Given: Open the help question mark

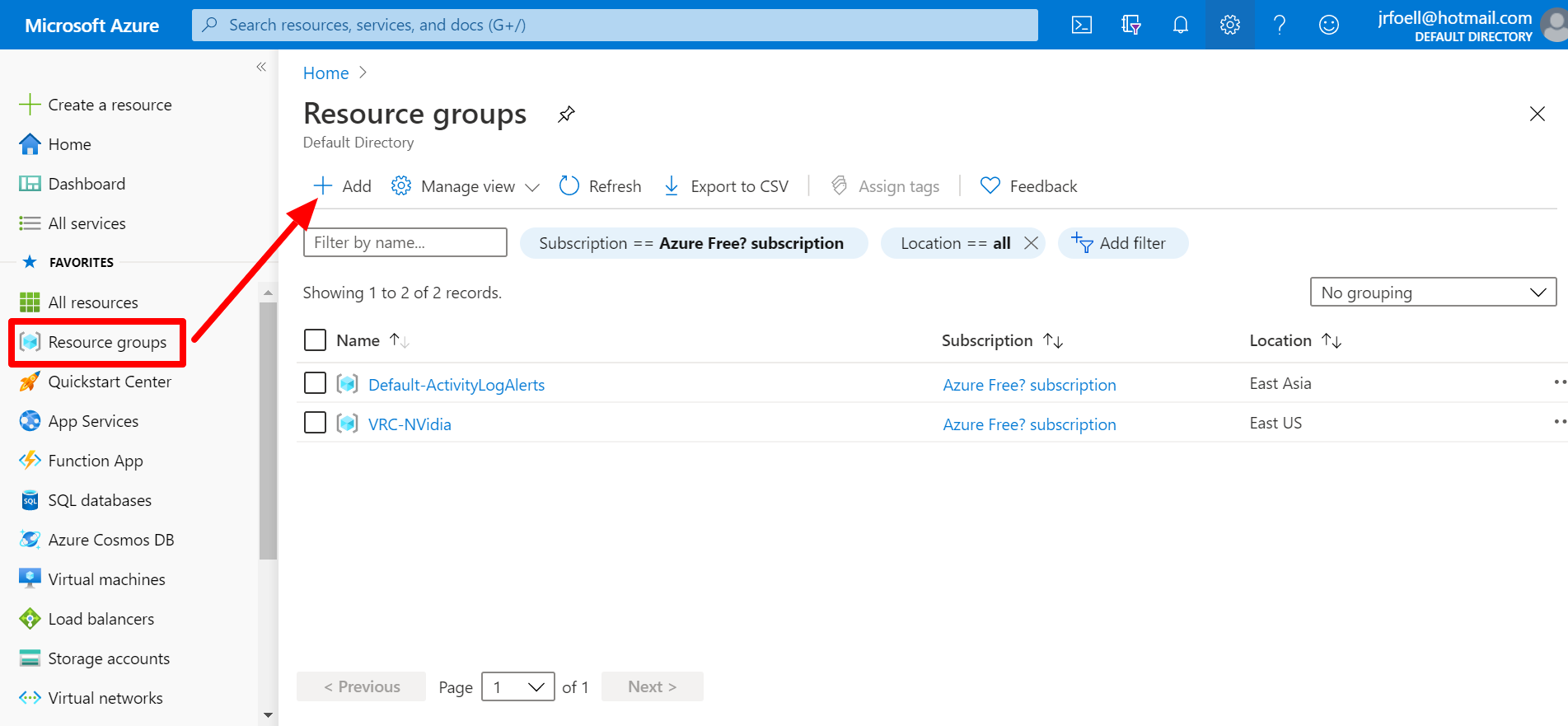Looking at the screenshot, I should pyautogui.click(x=1280, y=25).
